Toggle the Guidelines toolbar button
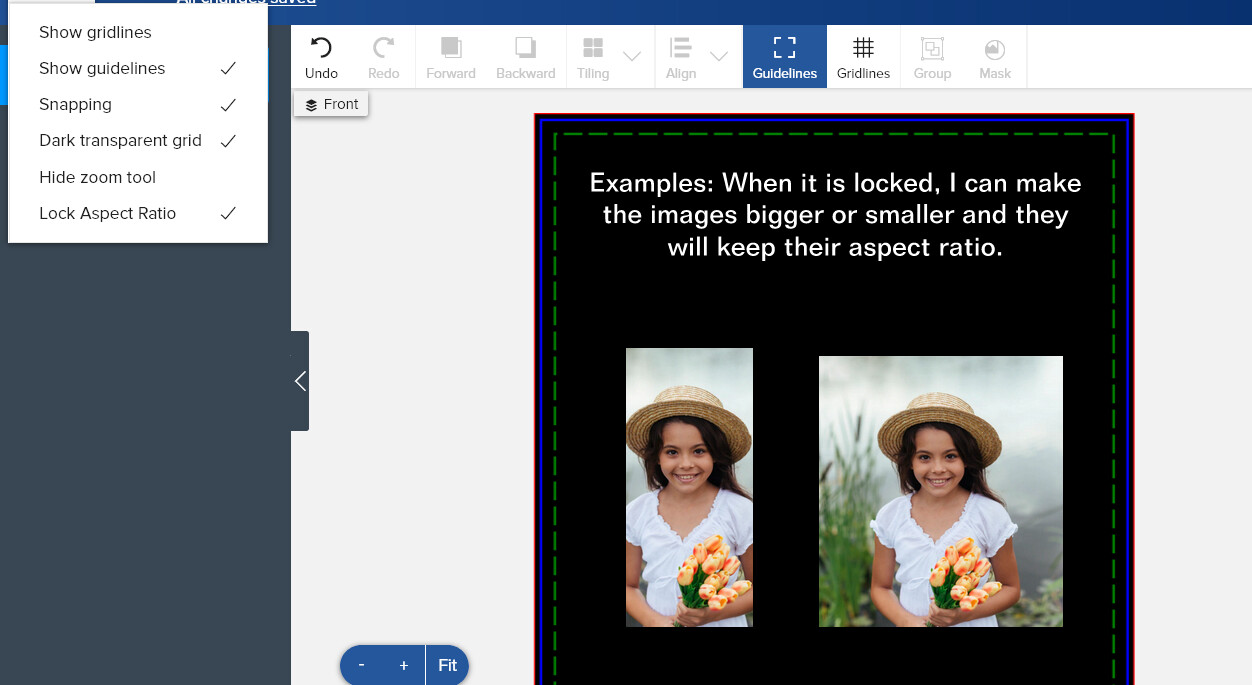Image resolution: width=1252 pixels, height=685 pixels. click(785, 57)
